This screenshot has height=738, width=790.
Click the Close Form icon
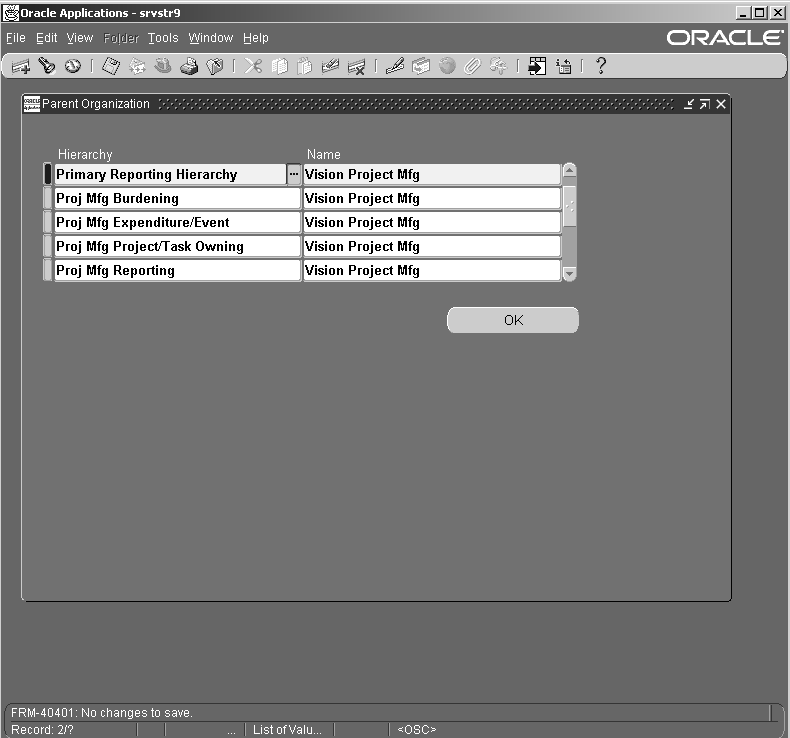point(215,66)
